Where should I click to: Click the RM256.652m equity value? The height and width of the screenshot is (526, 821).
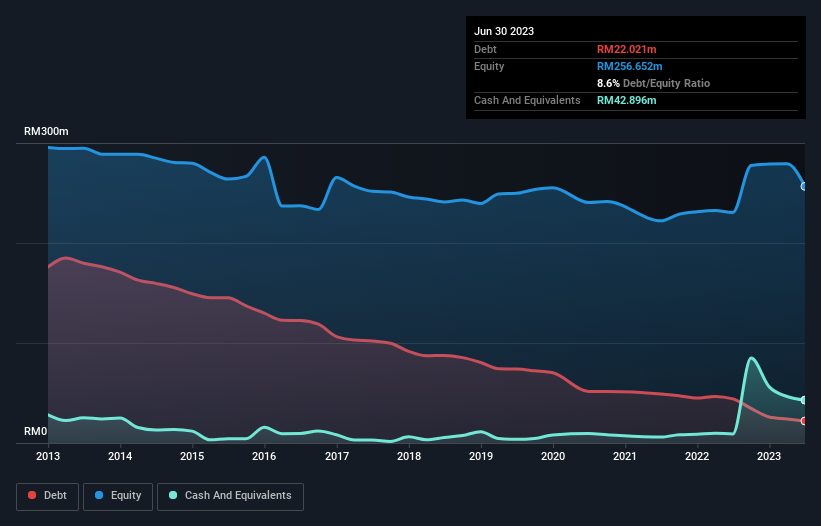pyautogui.click(x=629, y=66)
